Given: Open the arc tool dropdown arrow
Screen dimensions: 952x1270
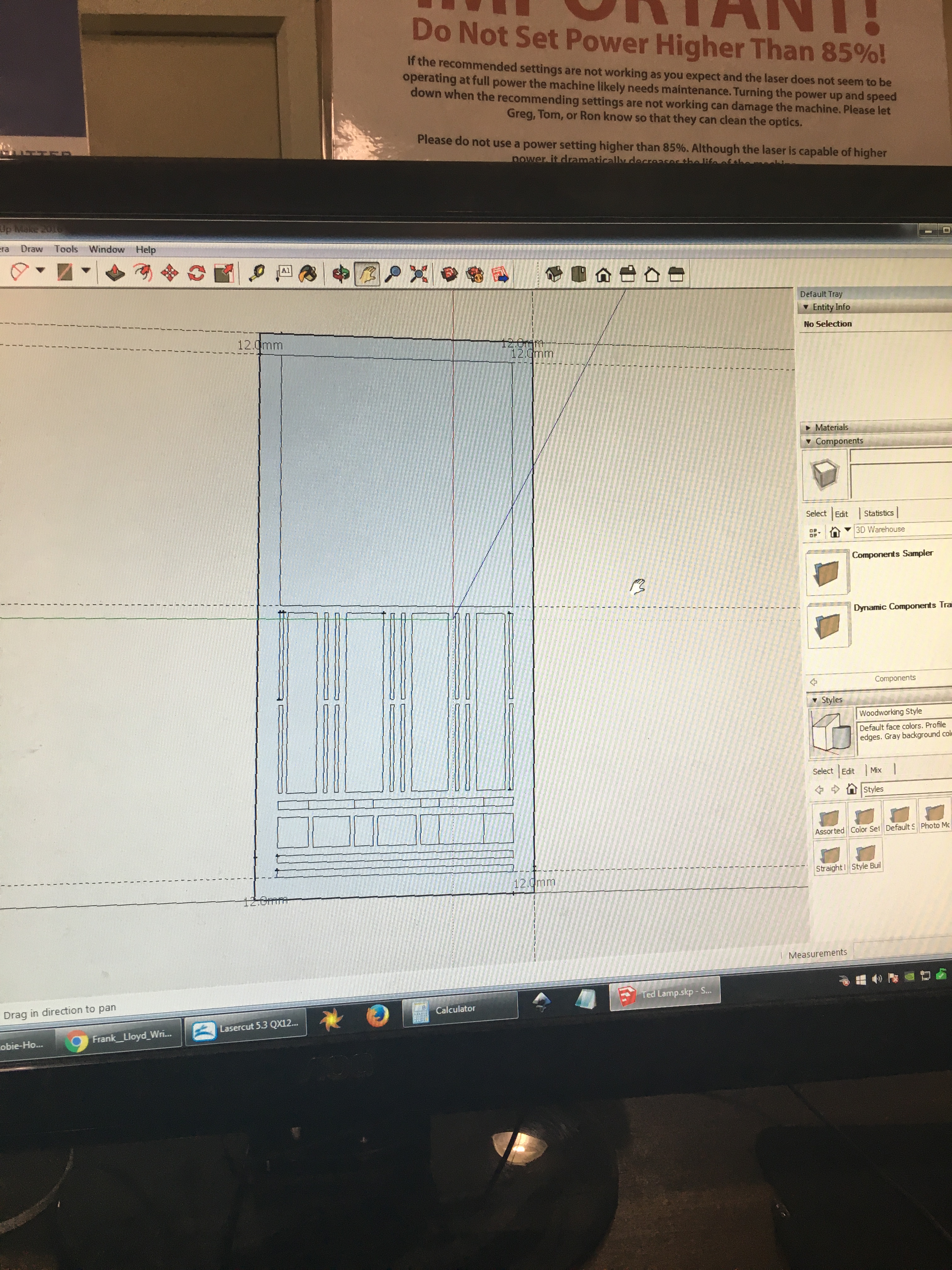Looking at the screenshot, I should coord(40,269).
